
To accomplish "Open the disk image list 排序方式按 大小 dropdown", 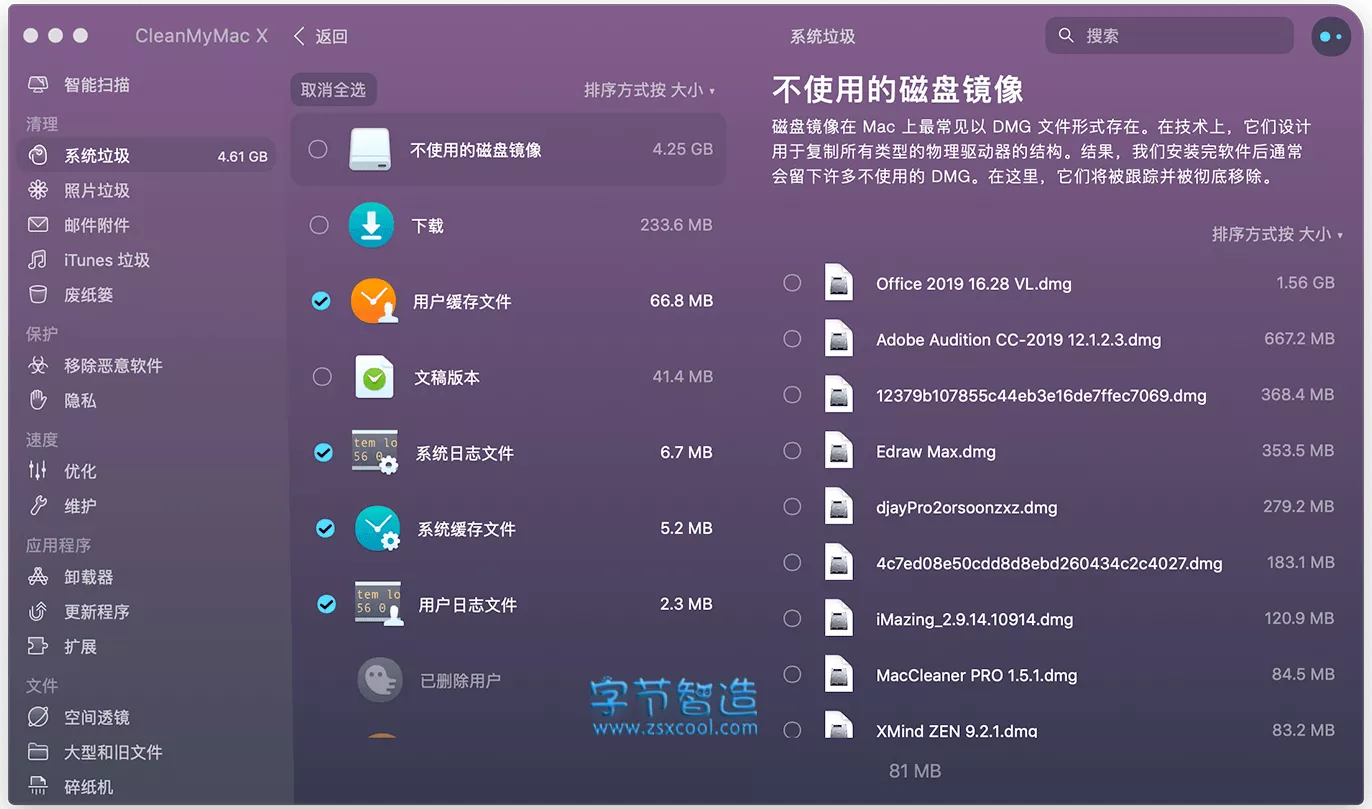I will click(x=1277, y=234).
